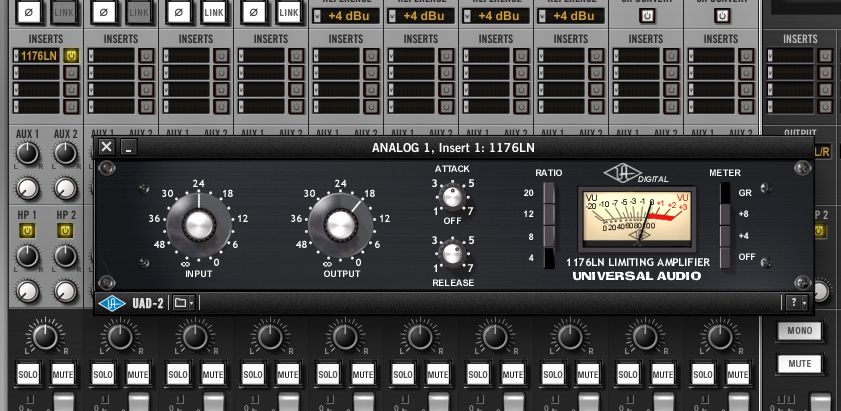Click the AUX 2 send knob on channel 1
Screen dimensions: 841x411
point(65,153)
